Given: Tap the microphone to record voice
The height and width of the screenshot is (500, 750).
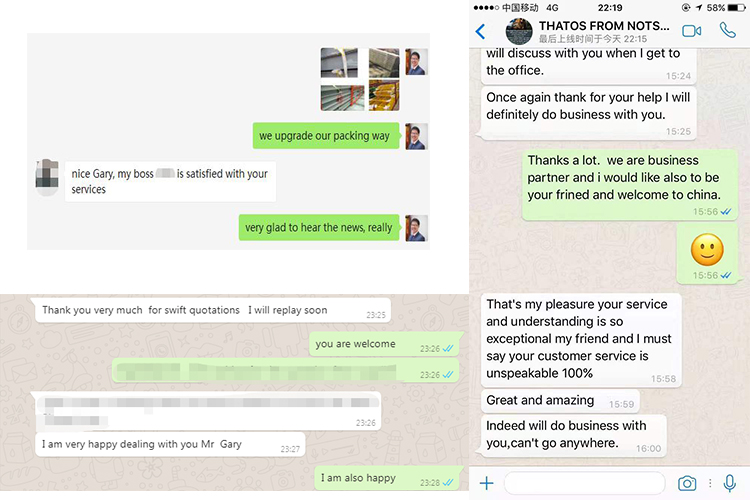Looking at the screenshot, I should click(x=729, y=483).
